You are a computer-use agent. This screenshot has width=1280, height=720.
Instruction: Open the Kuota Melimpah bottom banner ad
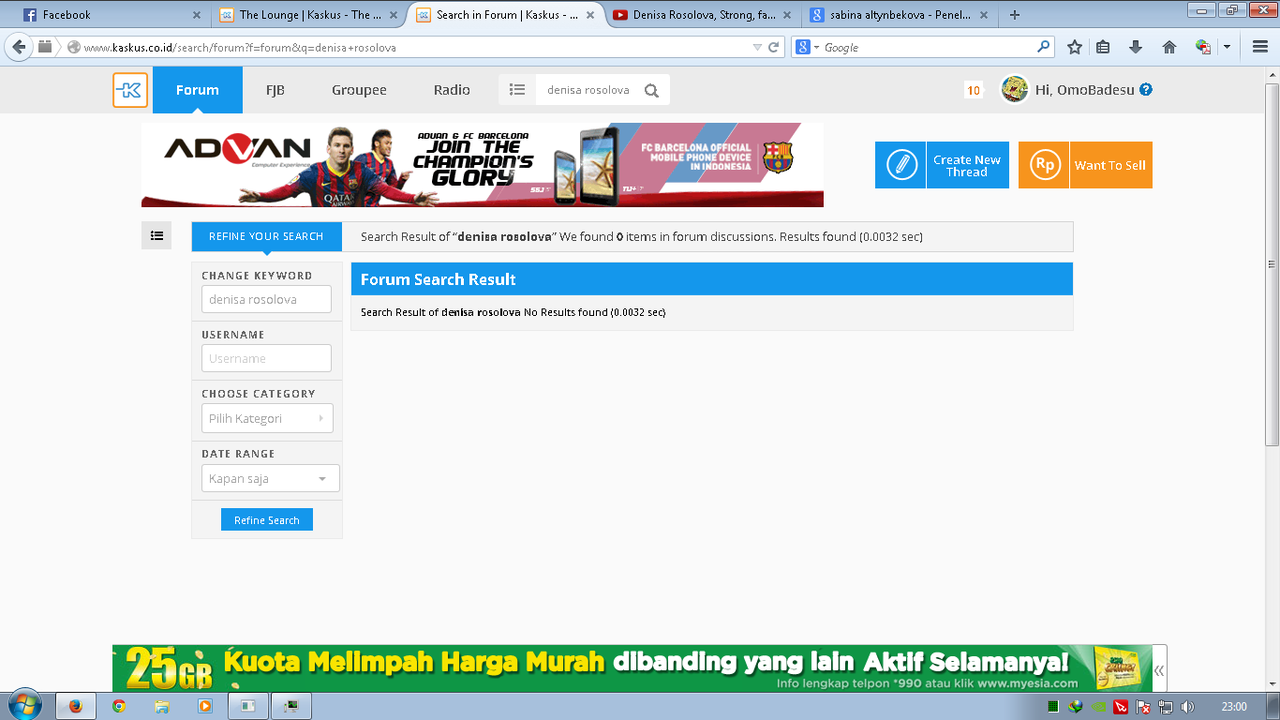tap(632, 669)
